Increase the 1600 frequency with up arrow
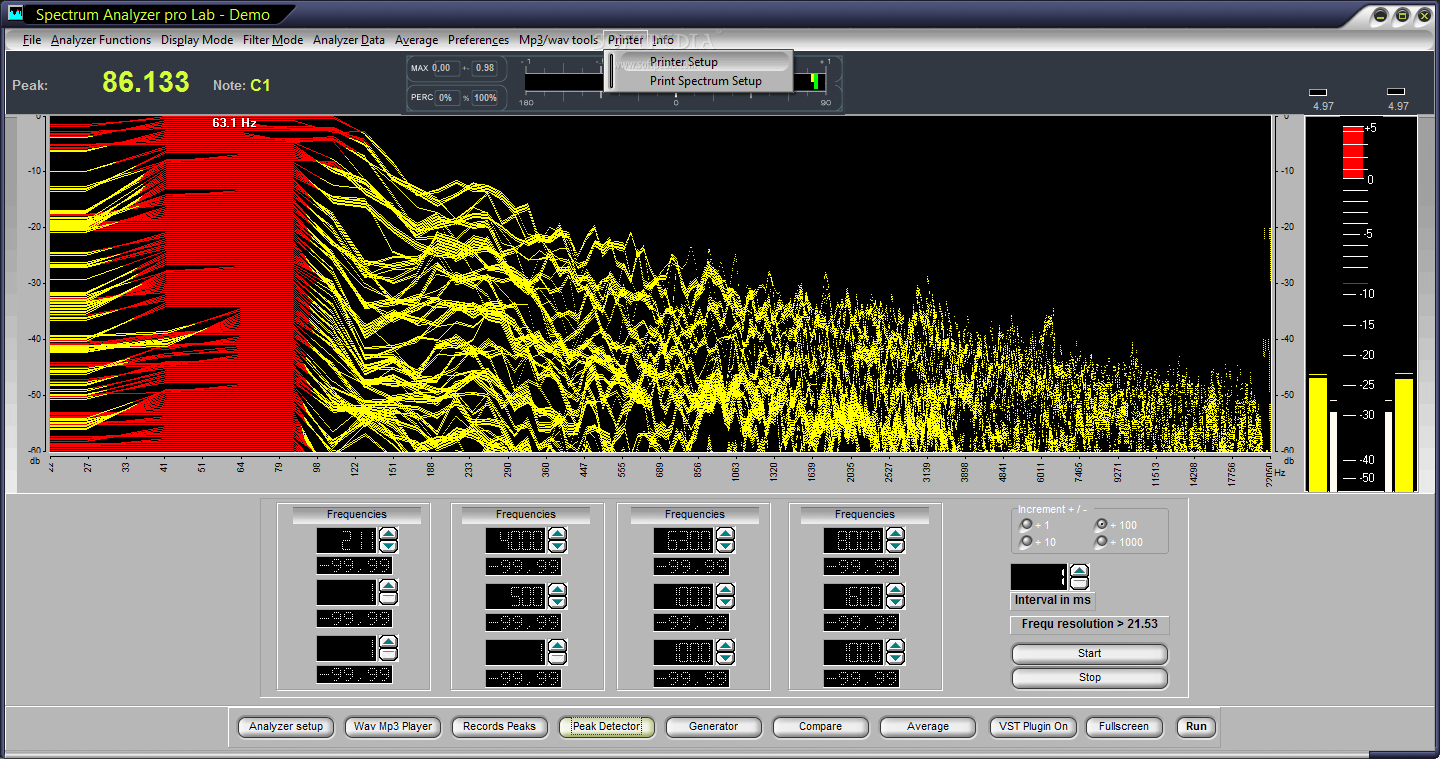The width and height of the screenshot is (1440, 759). [896, 591]
